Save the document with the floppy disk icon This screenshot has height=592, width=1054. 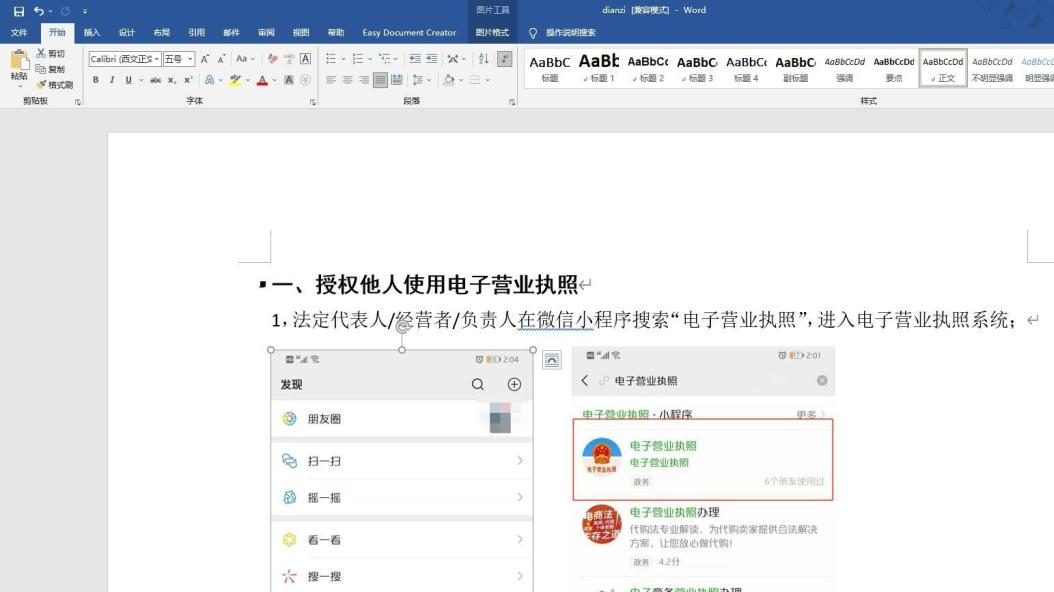coord(19,11)
